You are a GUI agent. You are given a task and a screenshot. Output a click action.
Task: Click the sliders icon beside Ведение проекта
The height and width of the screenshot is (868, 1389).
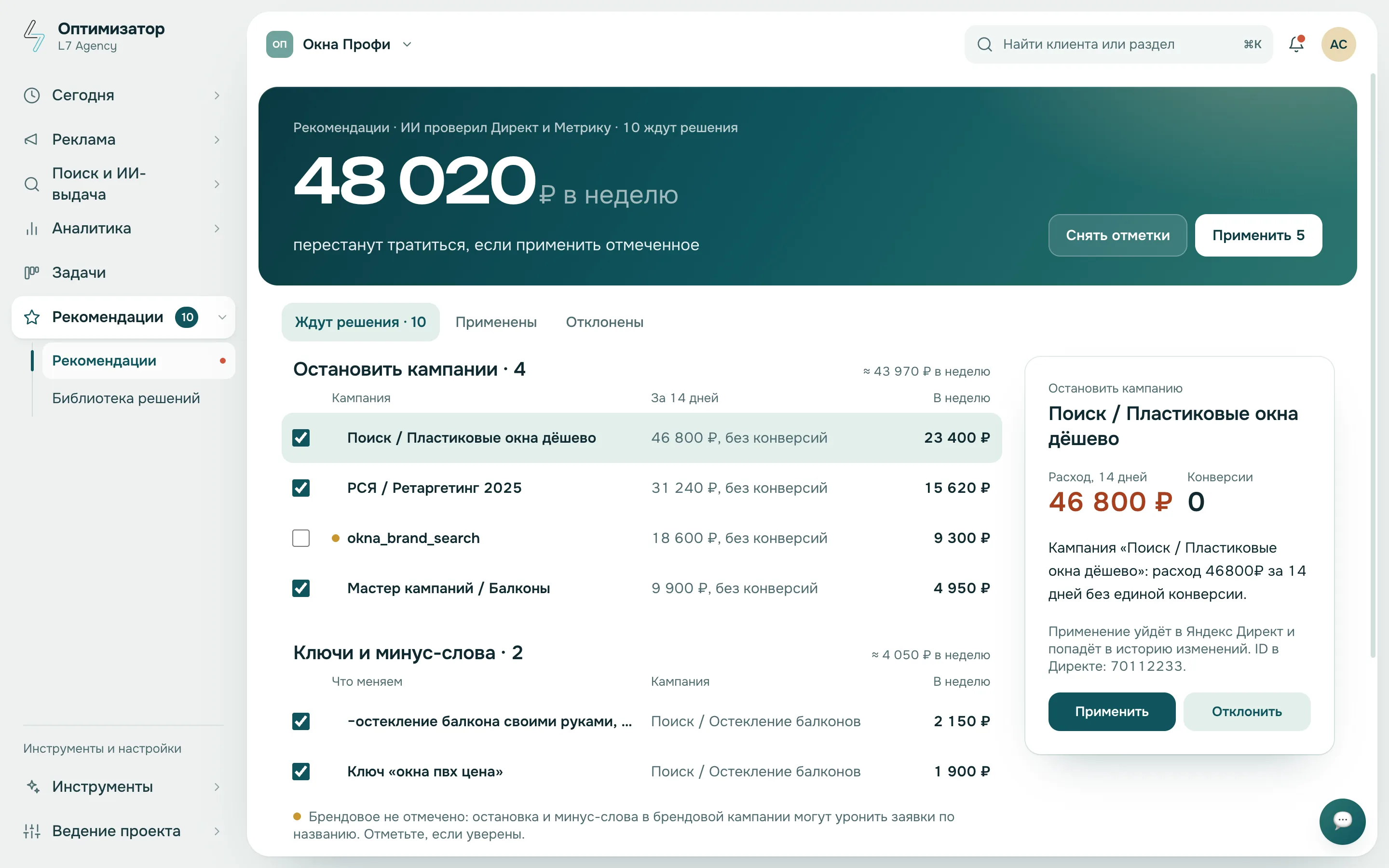(x=31, y=831)
